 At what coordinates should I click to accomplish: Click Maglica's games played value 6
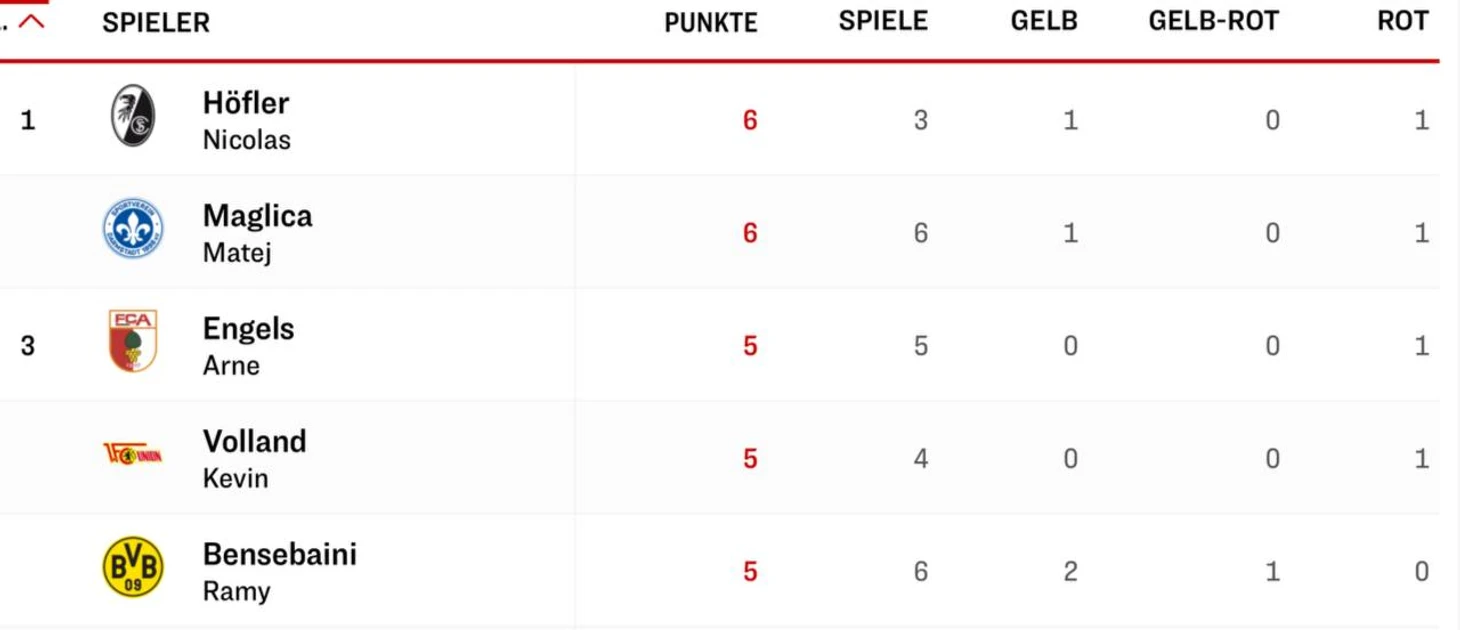click(920, 234)
